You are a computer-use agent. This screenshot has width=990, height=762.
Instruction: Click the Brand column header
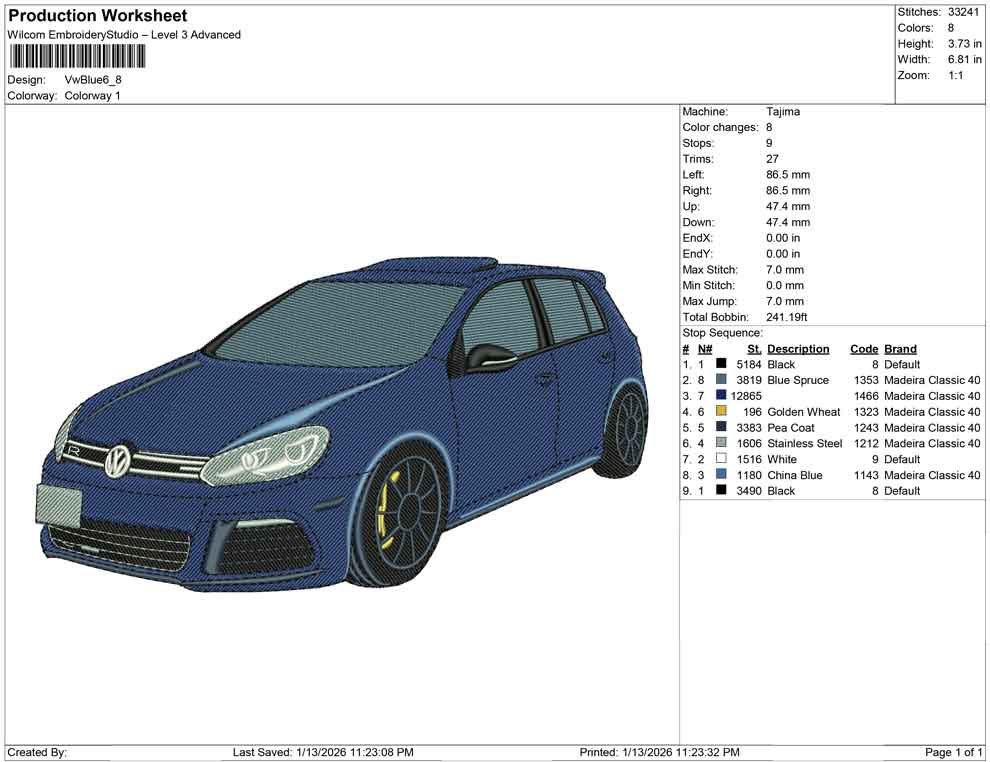(x=900, y=348)
